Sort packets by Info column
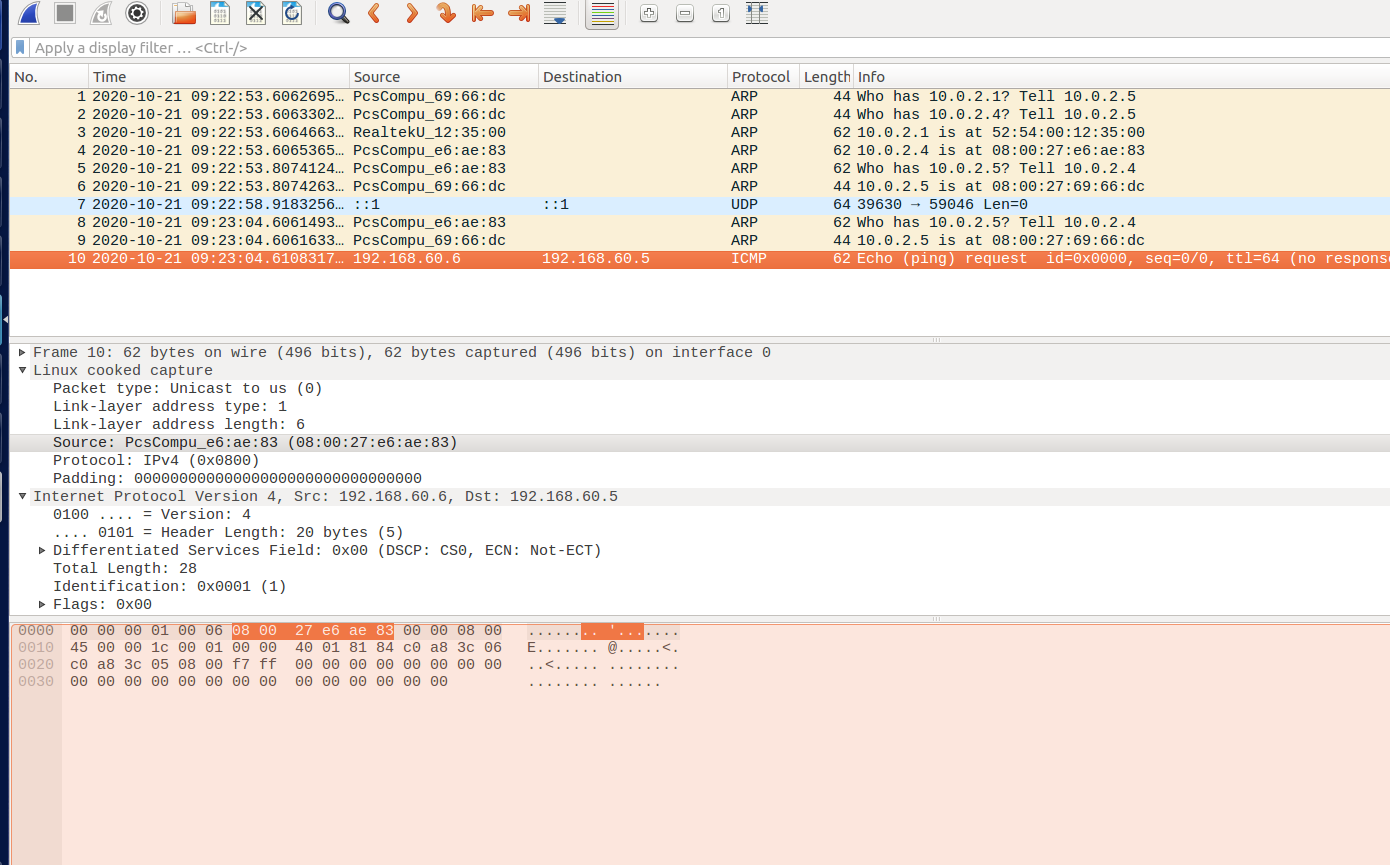 tap(1121, 77)
